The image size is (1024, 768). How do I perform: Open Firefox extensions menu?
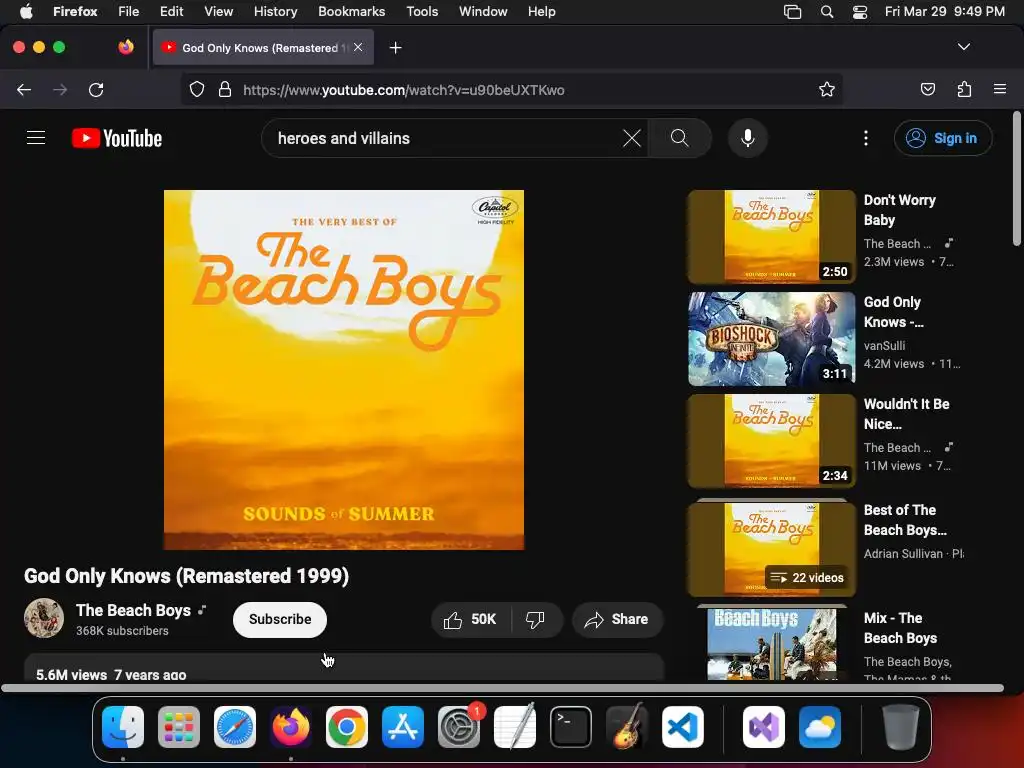965,89
